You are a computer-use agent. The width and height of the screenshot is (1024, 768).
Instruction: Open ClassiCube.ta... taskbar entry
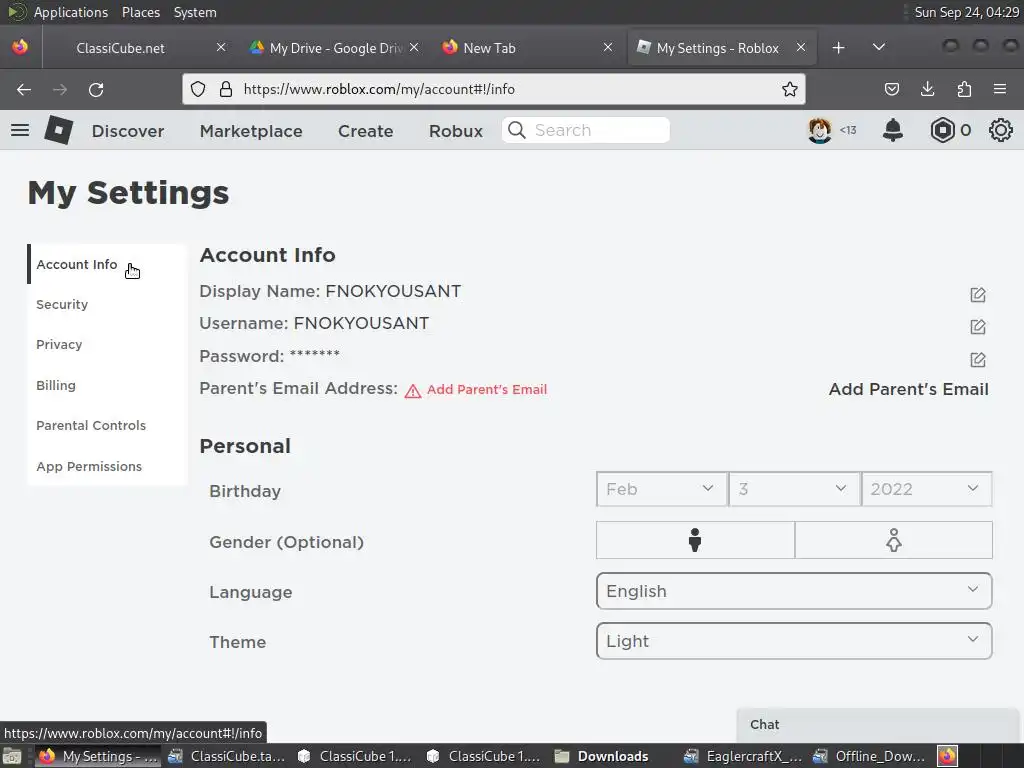(x=227, y=756)
